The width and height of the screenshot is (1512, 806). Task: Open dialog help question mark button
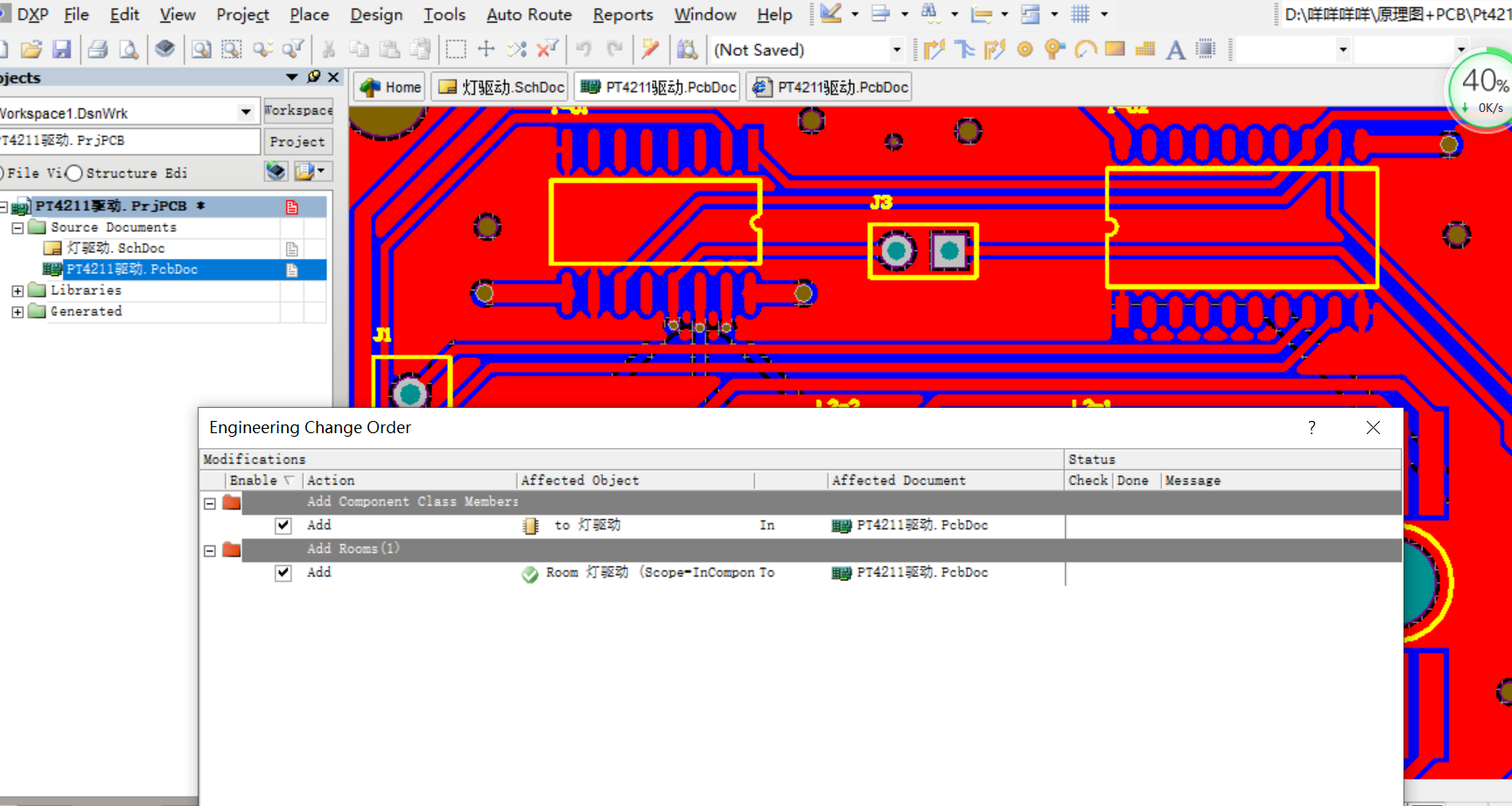point(1312,427)
